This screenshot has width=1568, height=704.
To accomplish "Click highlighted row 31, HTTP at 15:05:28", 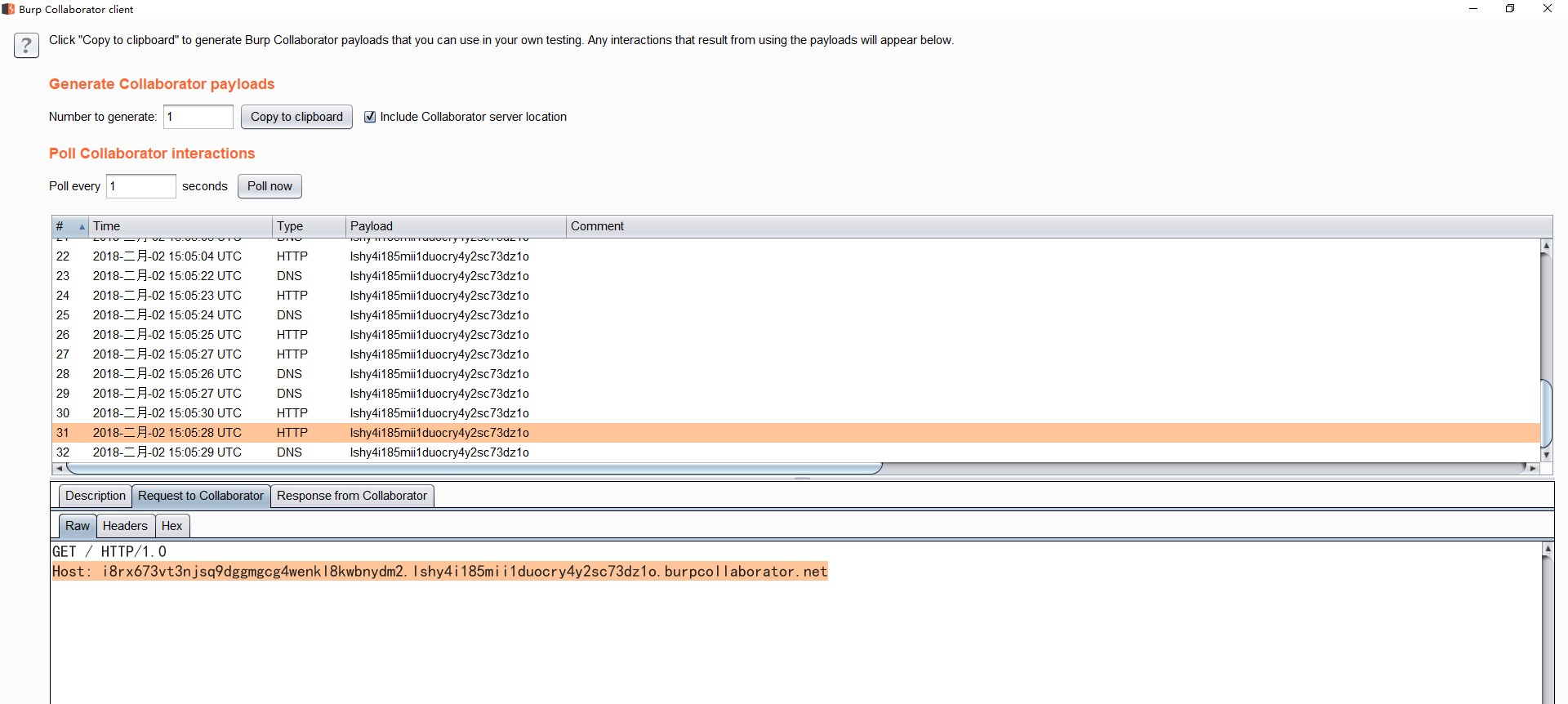I will tap(796, 433).
